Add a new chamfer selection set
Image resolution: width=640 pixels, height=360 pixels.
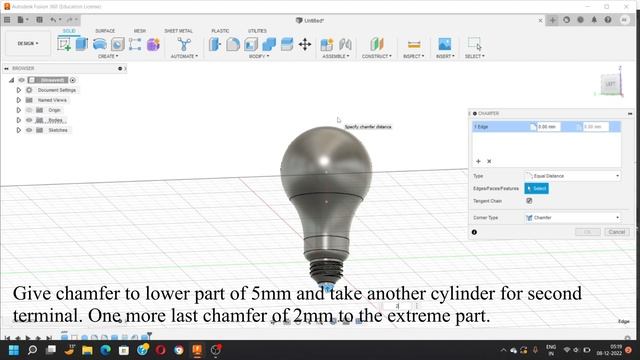click(478, 161)
